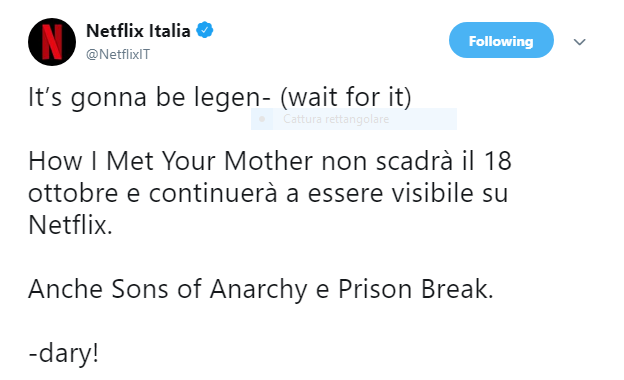Click the "It's gonna be legen-" text
The image size is (624, 380).
tap(150, 97)
